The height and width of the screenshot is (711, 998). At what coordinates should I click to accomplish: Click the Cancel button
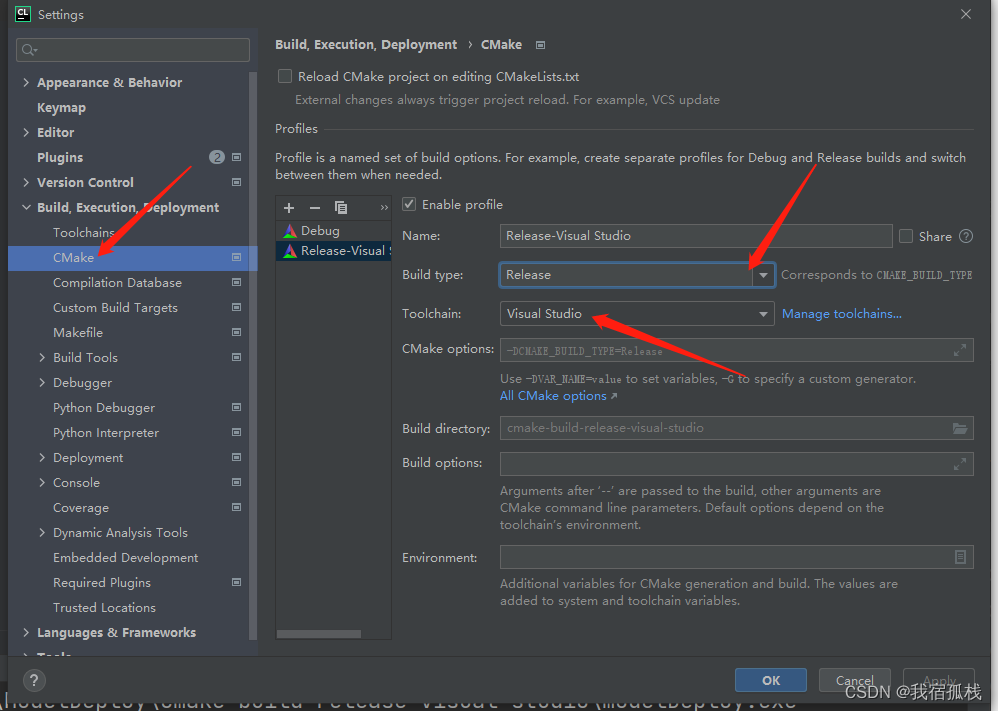[855, 680]
